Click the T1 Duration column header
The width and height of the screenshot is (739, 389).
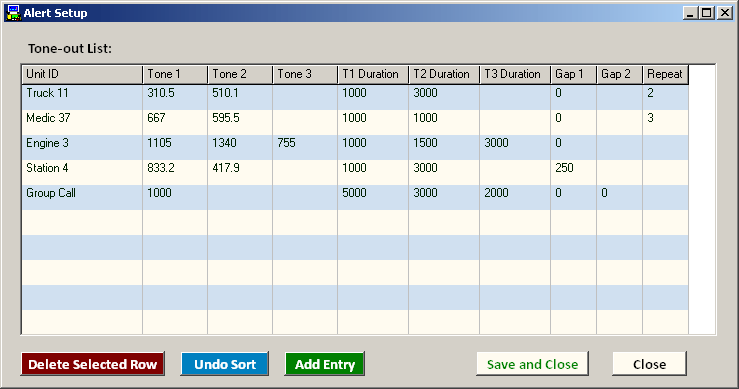tap(373, 74)
